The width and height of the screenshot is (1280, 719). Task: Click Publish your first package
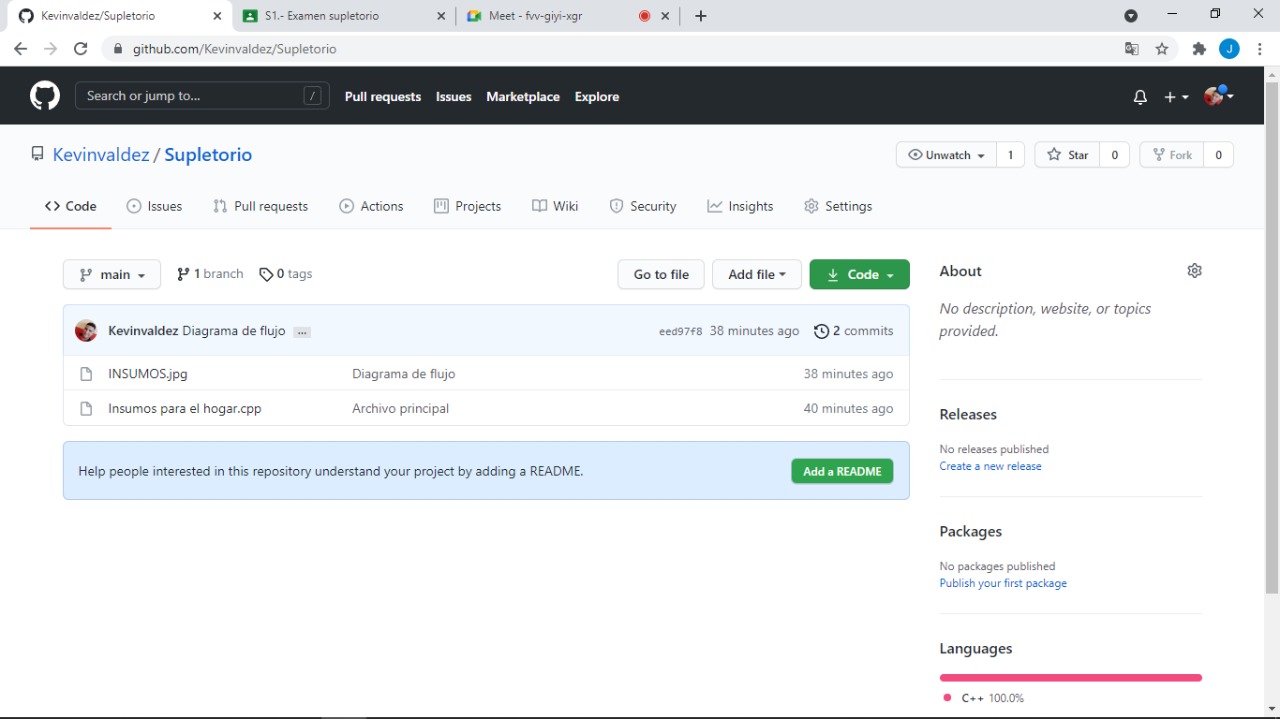[x=1003, y=583]
